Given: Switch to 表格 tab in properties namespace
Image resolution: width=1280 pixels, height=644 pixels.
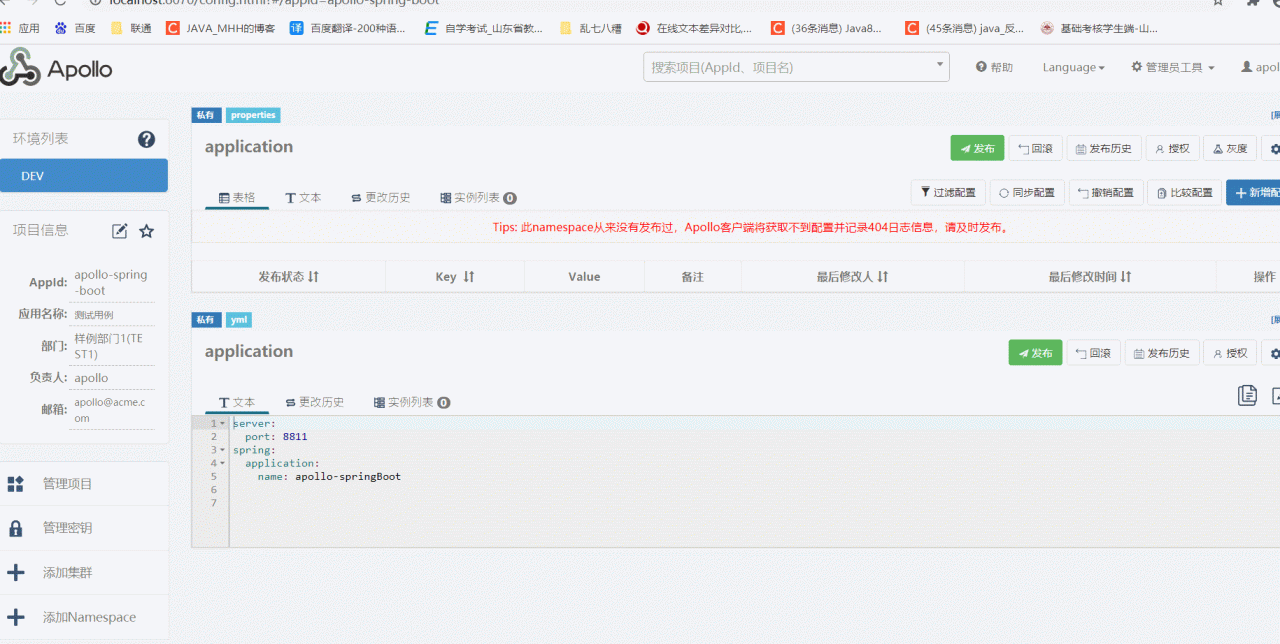Looking at the screenshot, I should pyautogui.click(x=237, y=198).
